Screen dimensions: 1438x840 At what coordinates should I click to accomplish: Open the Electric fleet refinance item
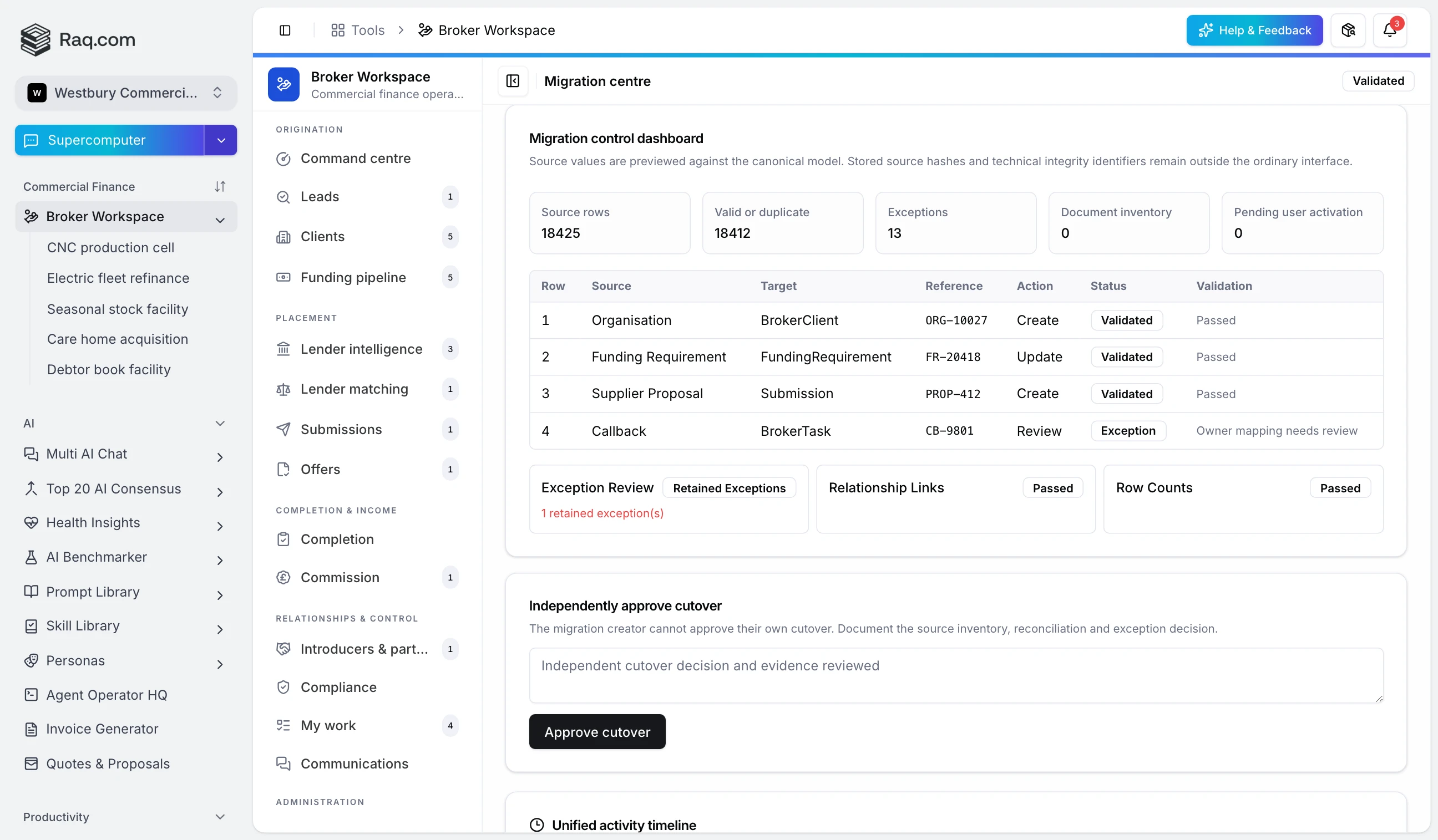pos(118,278)
